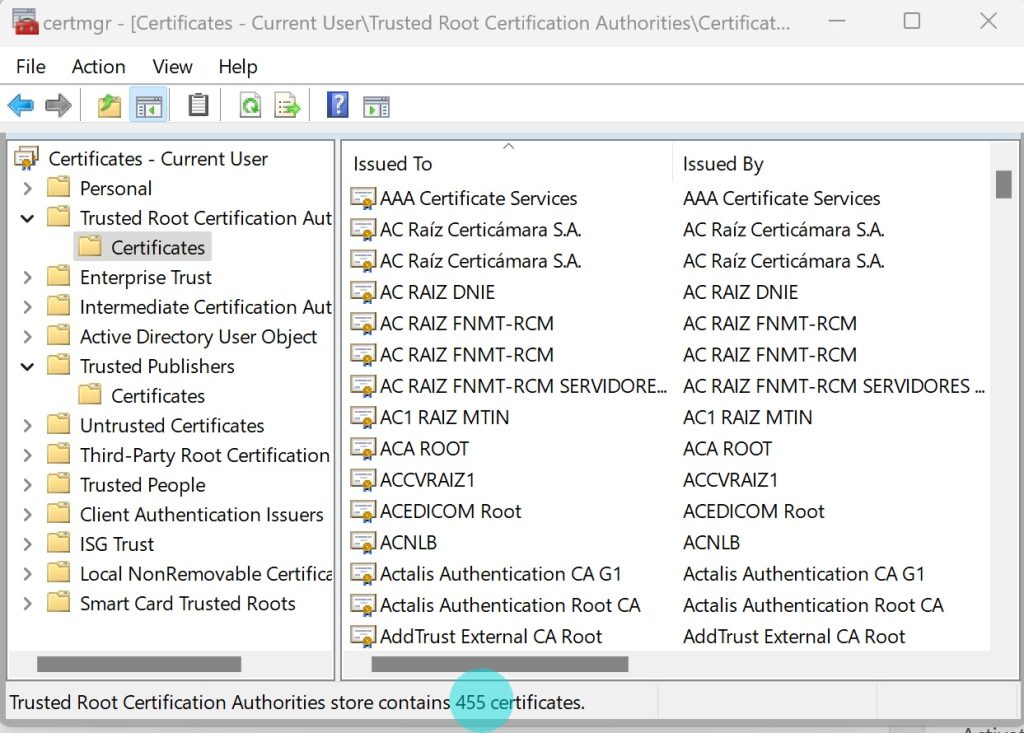The height and width of the screenshot is (733, 1024).
Task: Click Issued By cell reading ACCVRAIZ1
Action: tap(730, 480)
